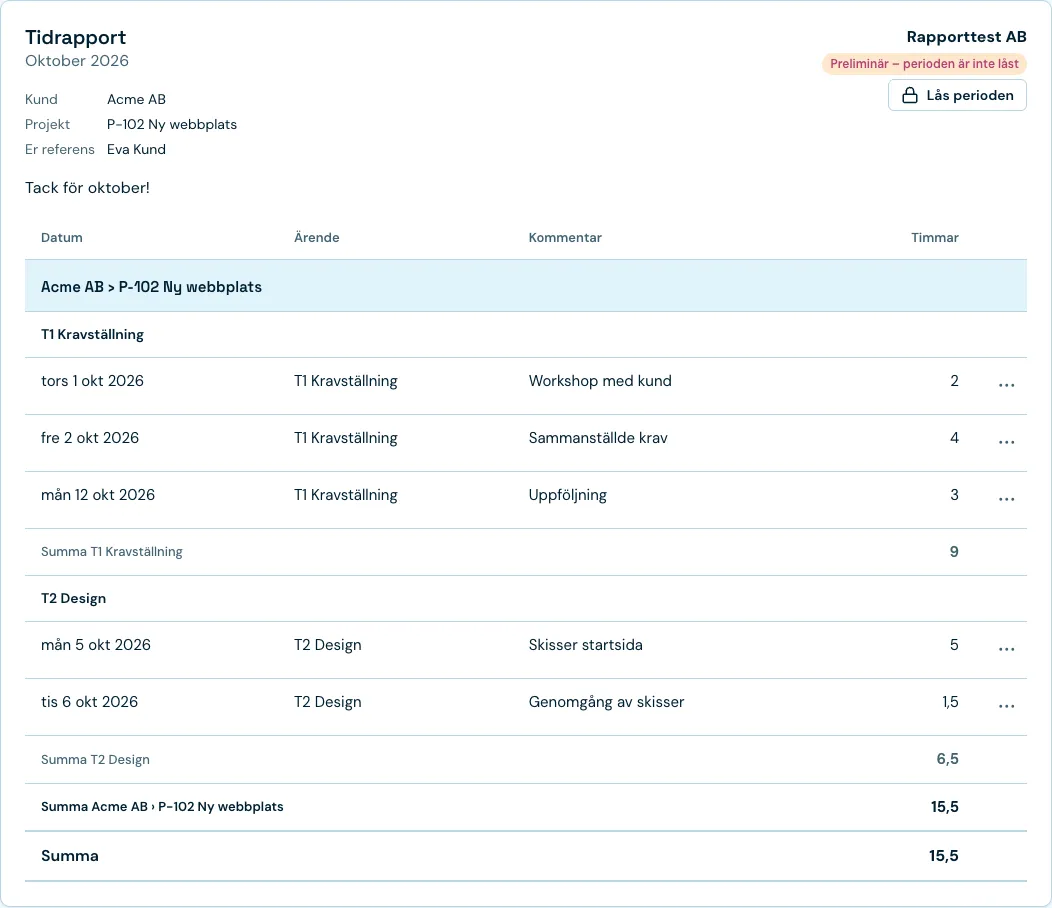This screenshot has height=908, width=1052.
Task: Click the Eva Kund reference value
Action: point(136,149)
